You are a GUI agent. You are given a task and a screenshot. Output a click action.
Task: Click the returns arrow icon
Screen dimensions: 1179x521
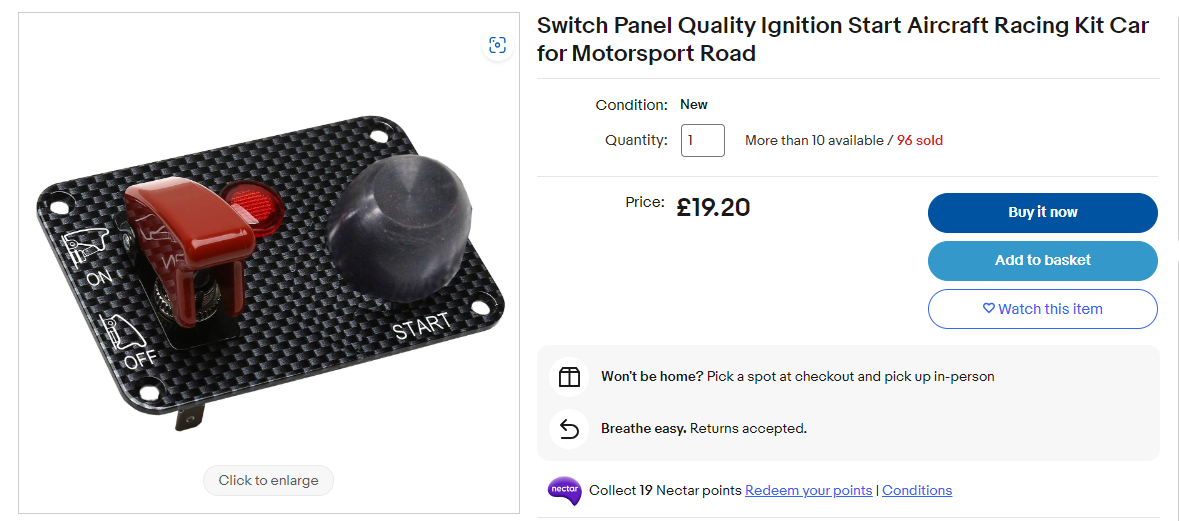(x=569, y=429)
